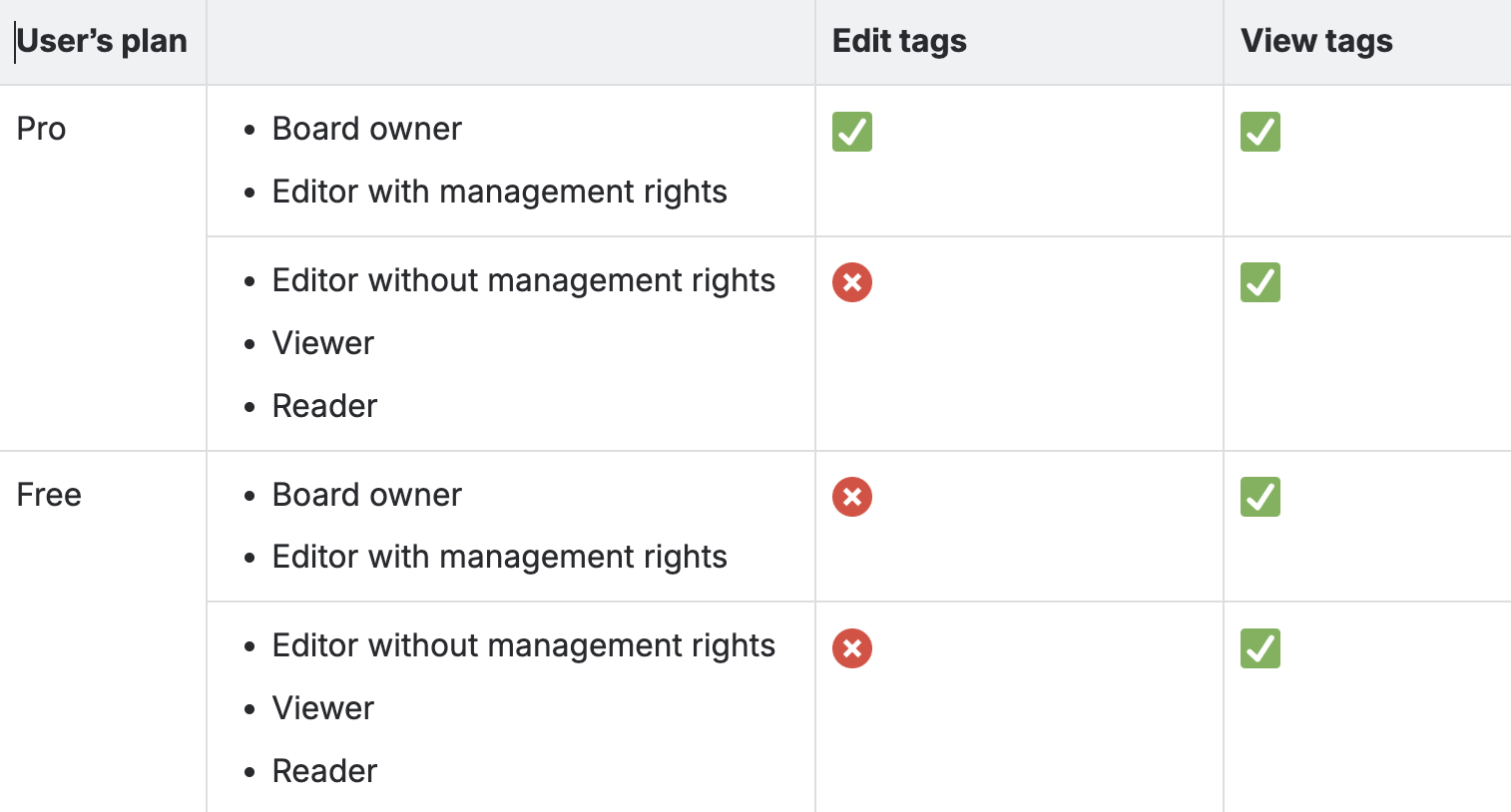Click the red cross under Edit tags for Free board owner
The height and width of the screenshot is (812, 1511).
tap(852, 497)
